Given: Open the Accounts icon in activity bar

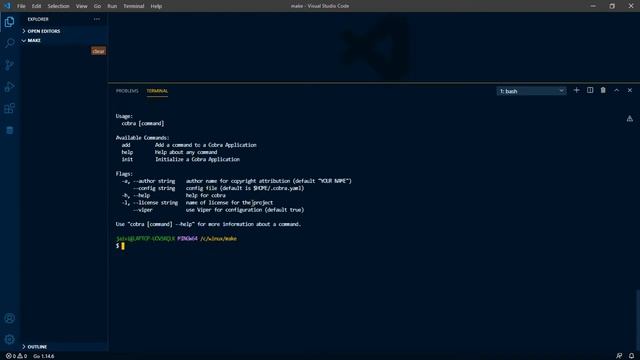Looking at the screenshot, I should 9,318.
